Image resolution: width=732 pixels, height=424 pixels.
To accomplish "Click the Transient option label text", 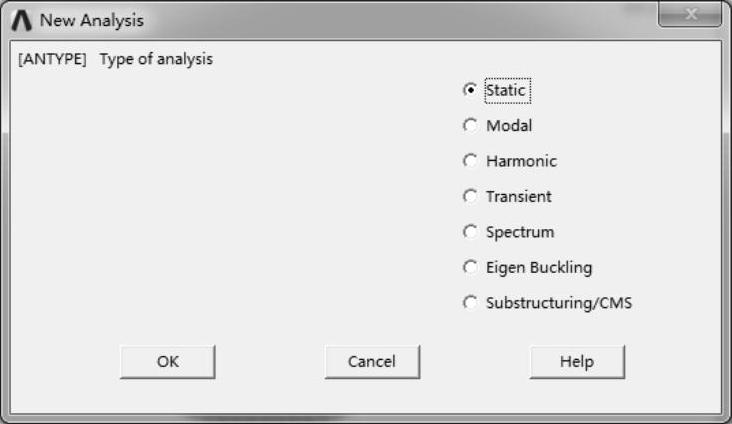I will pyautogui.click(x=518, y=197).
